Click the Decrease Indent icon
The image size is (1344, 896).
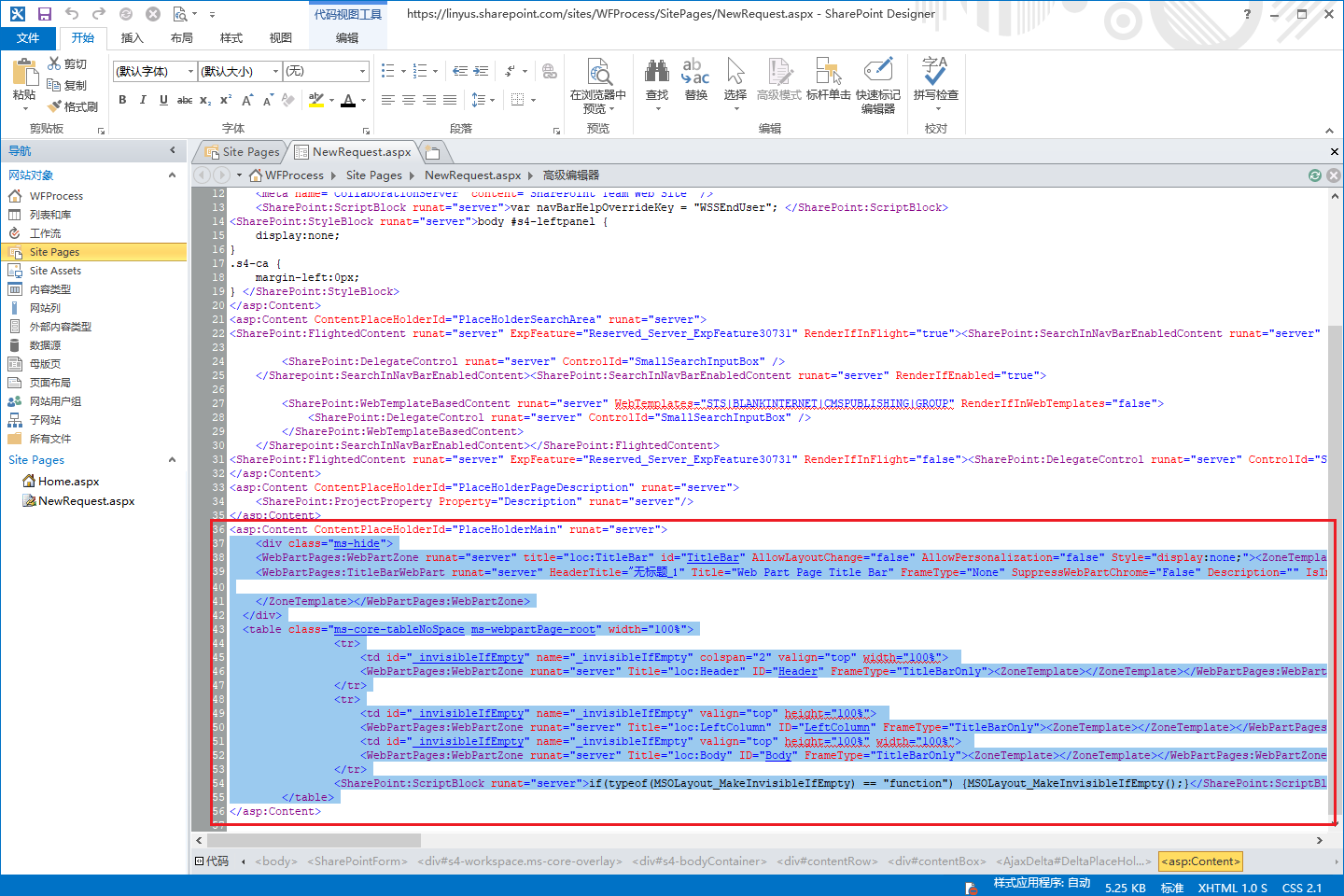(460, 71)
